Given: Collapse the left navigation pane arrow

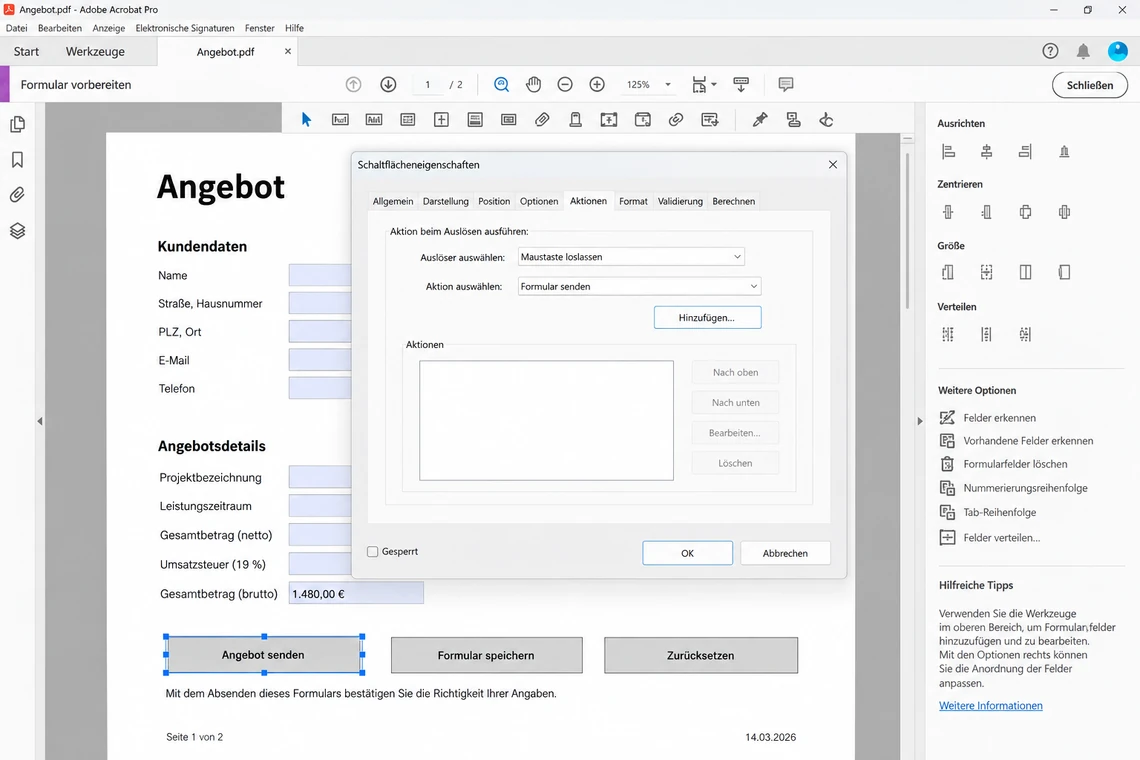Looking at the screenshot, I should (39, 421).
